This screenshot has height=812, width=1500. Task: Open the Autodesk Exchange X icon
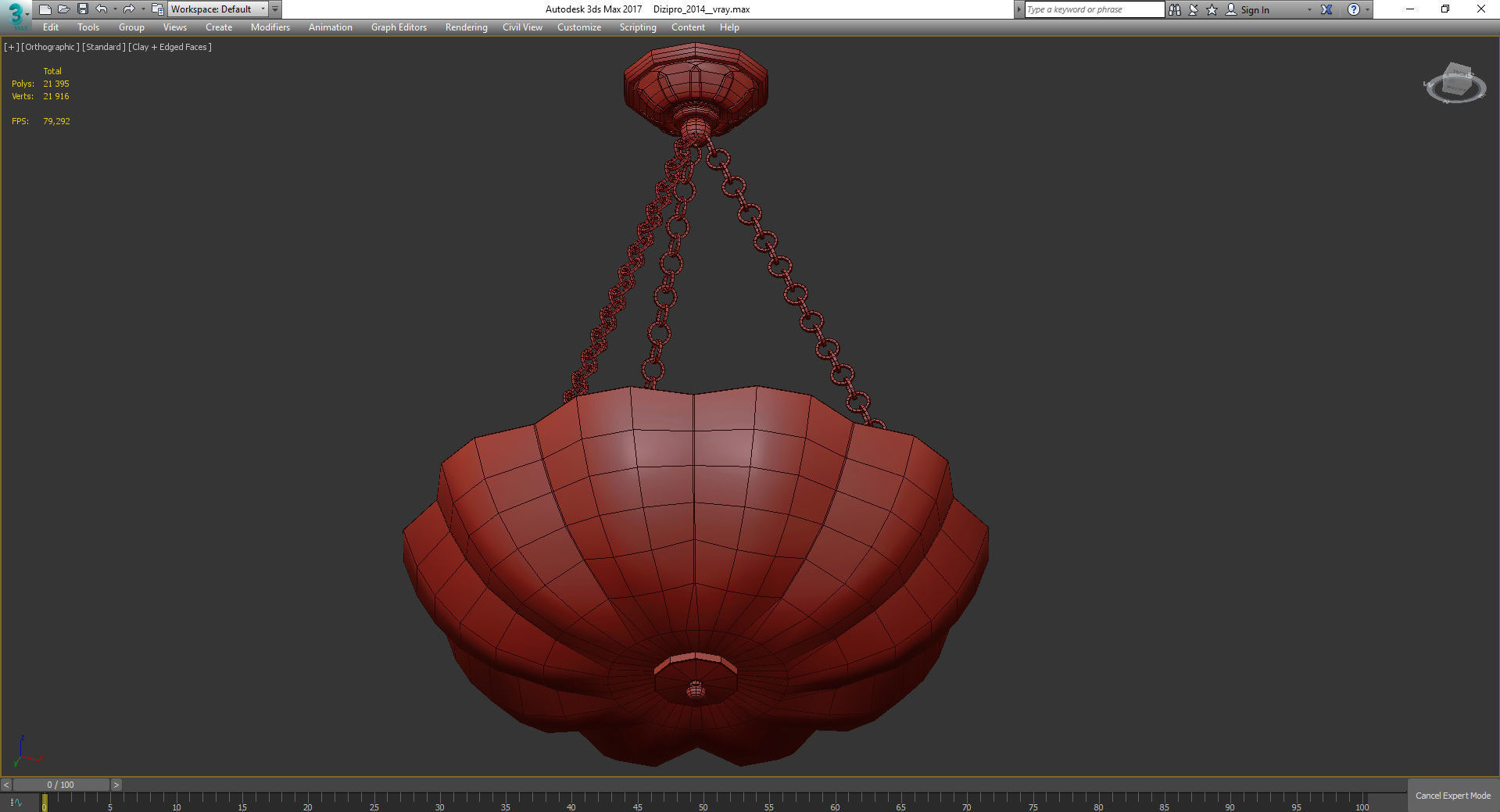pyautogui.click(x=1326, y=9)
